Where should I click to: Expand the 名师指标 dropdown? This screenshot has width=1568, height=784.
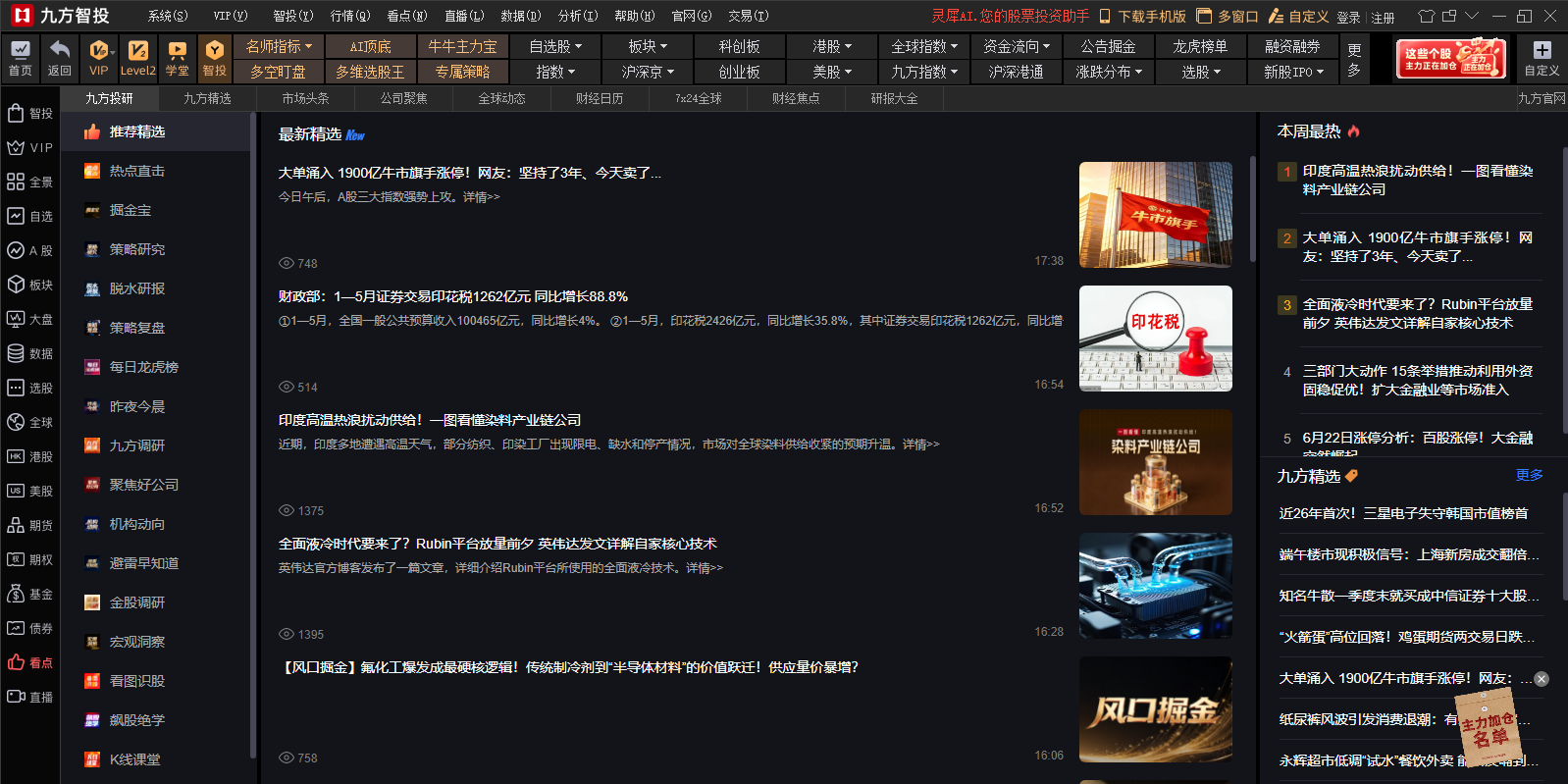pyautogui.click(x=279, y=46)
